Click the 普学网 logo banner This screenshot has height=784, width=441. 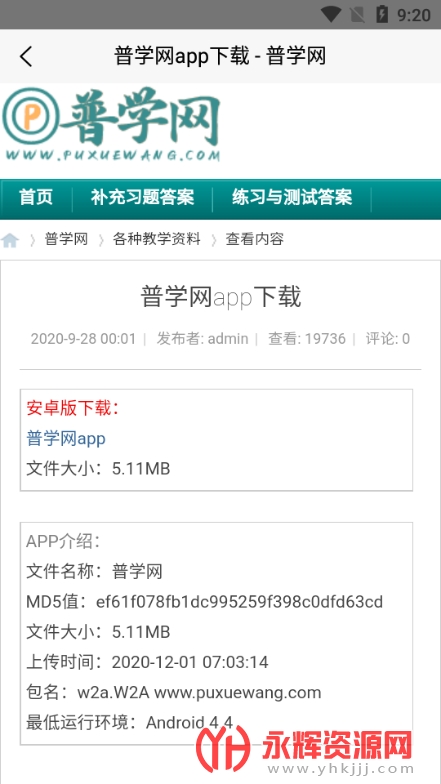coord(111,124)
